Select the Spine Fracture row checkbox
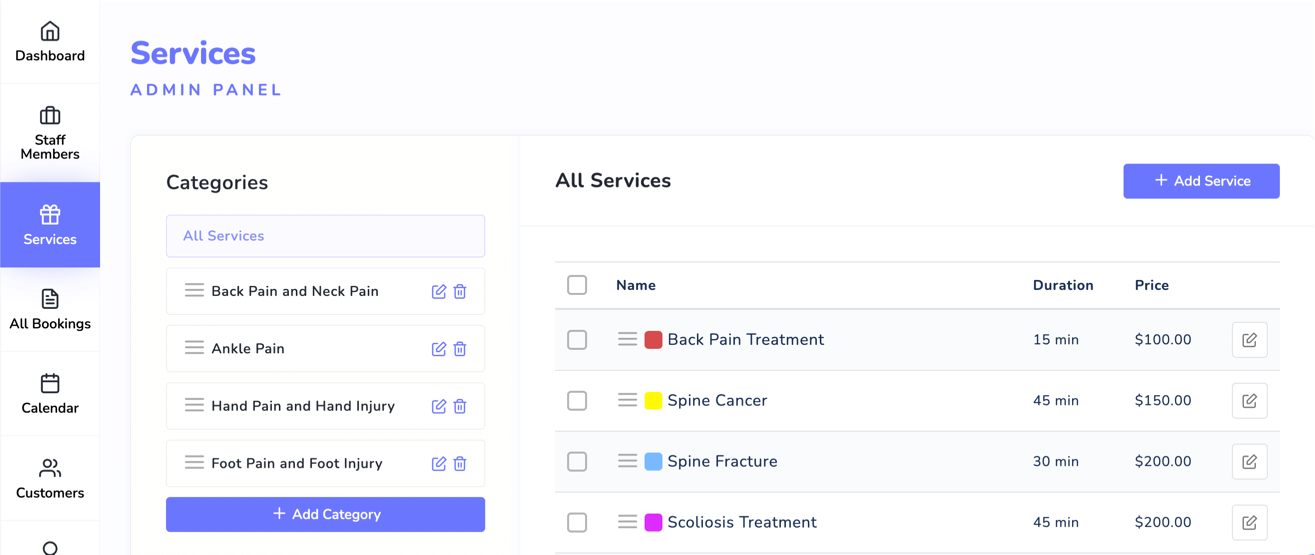This screenshot has width=1315, height=555. pyautogui.click(x=577, y=462)
